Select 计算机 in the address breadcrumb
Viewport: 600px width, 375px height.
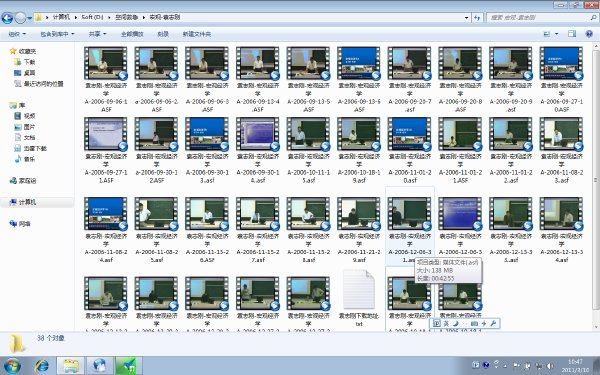(x=61, y=17)
